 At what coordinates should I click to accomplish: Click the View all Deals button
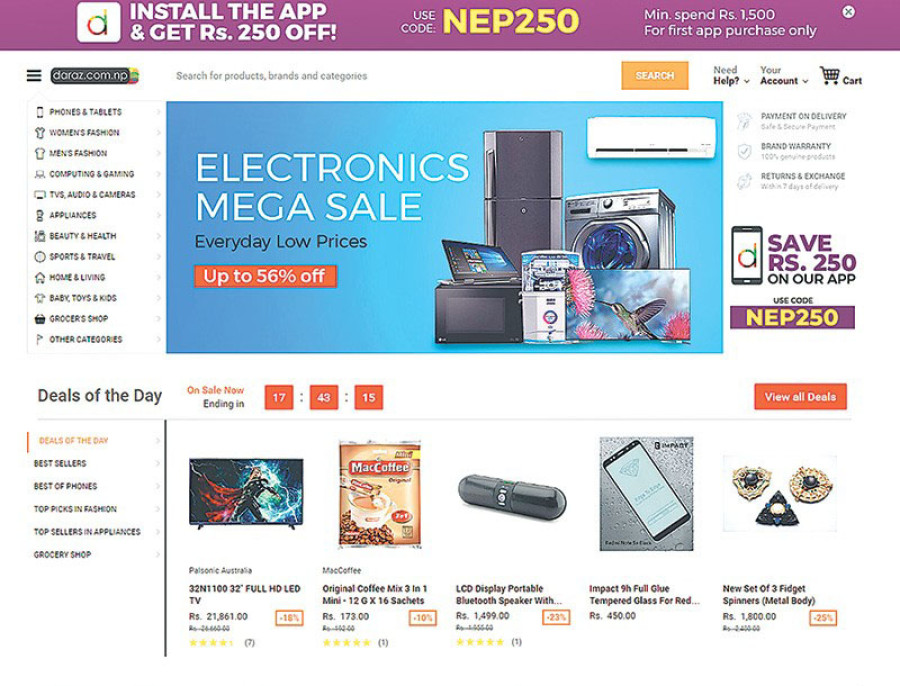800,397
